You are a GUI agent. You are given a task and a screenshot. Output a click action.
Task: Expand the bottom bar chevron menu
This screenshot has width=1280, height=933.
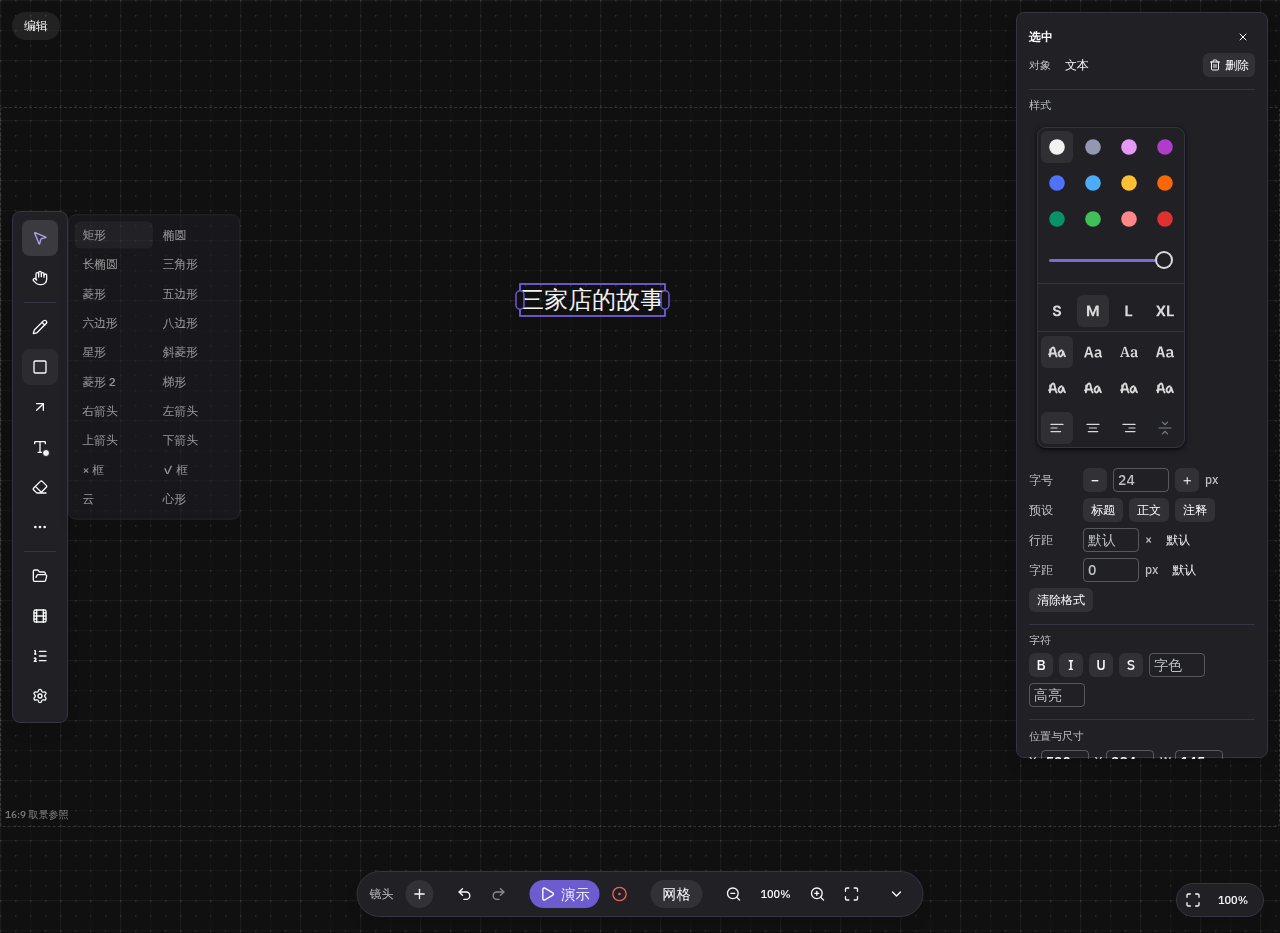coord(896,894)
